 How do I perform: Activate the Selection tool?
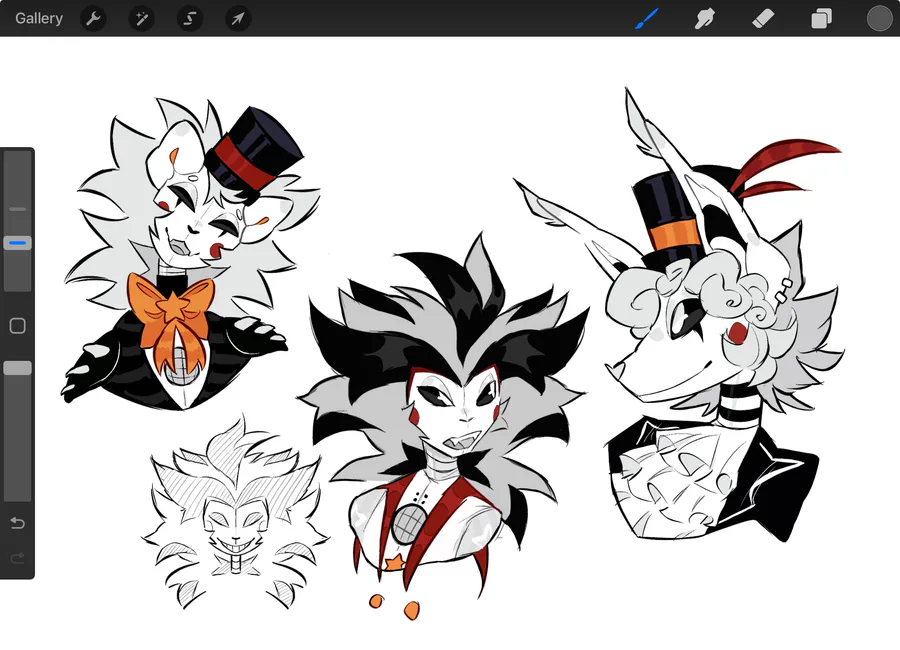(x=189, y=19)
